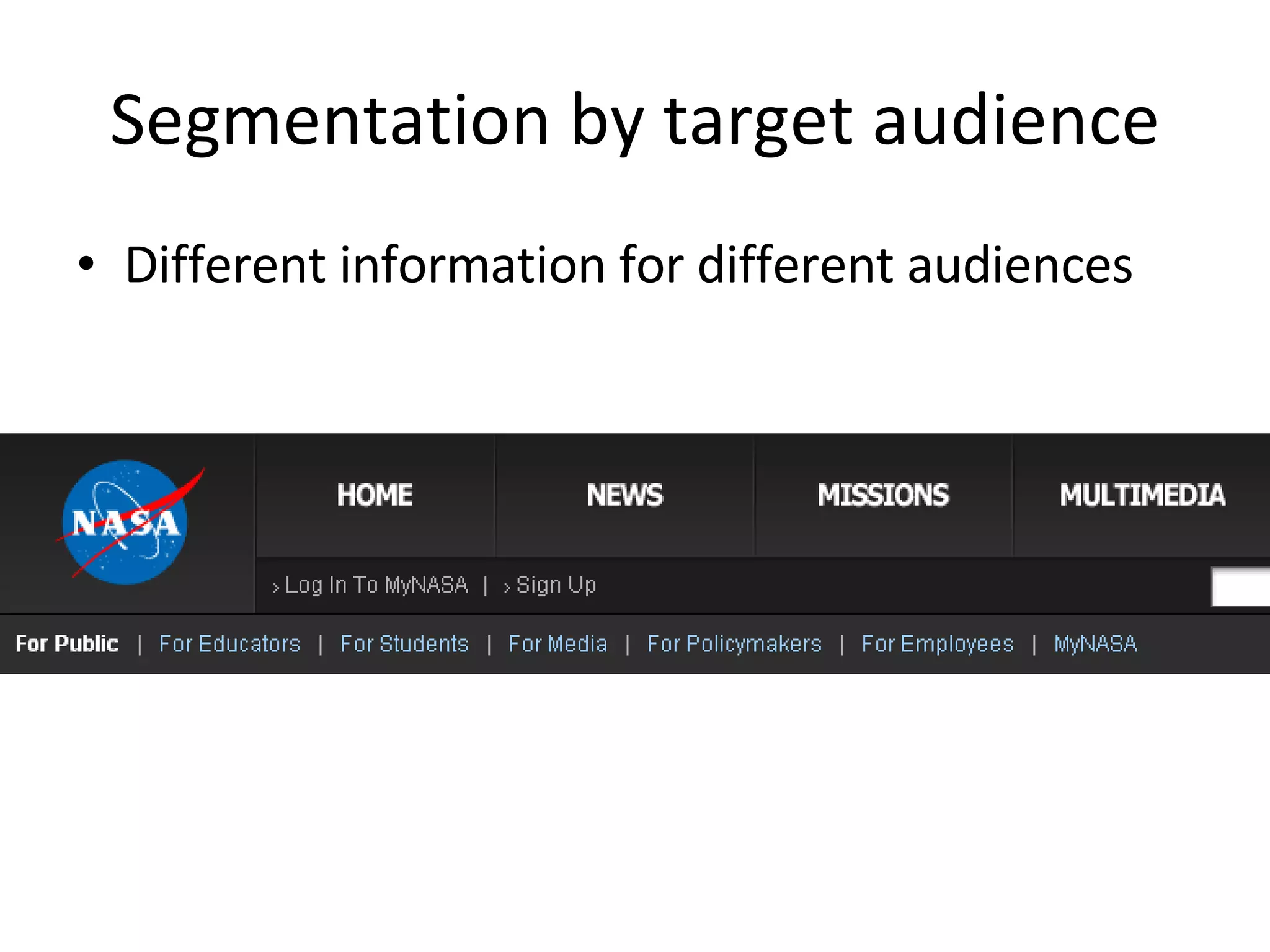
Task: Go to the MISSIONS tab
Action: coord(883,495)
